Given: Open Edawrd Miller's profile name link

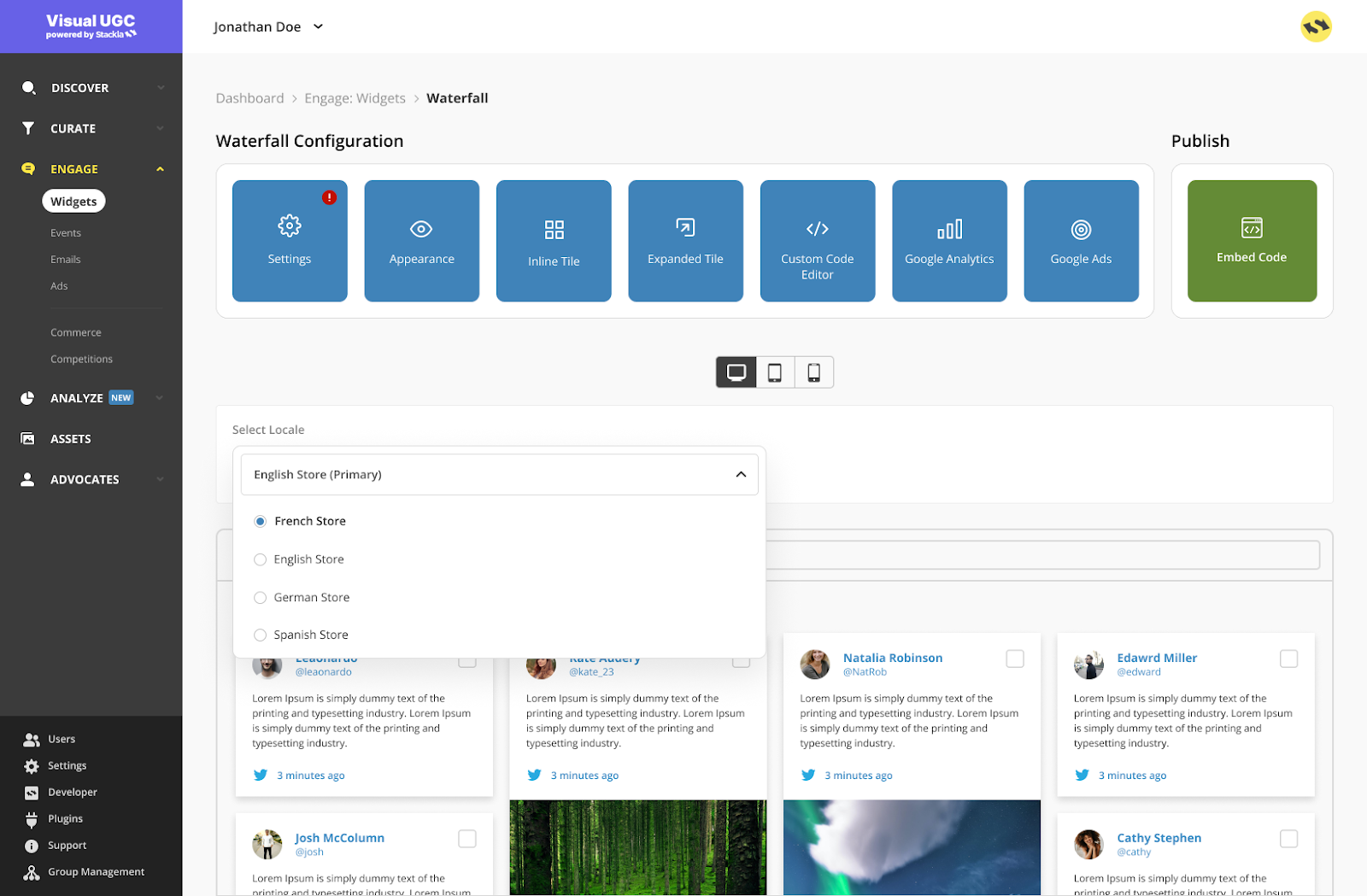Looking at the screenshot, I should 1157,658.
